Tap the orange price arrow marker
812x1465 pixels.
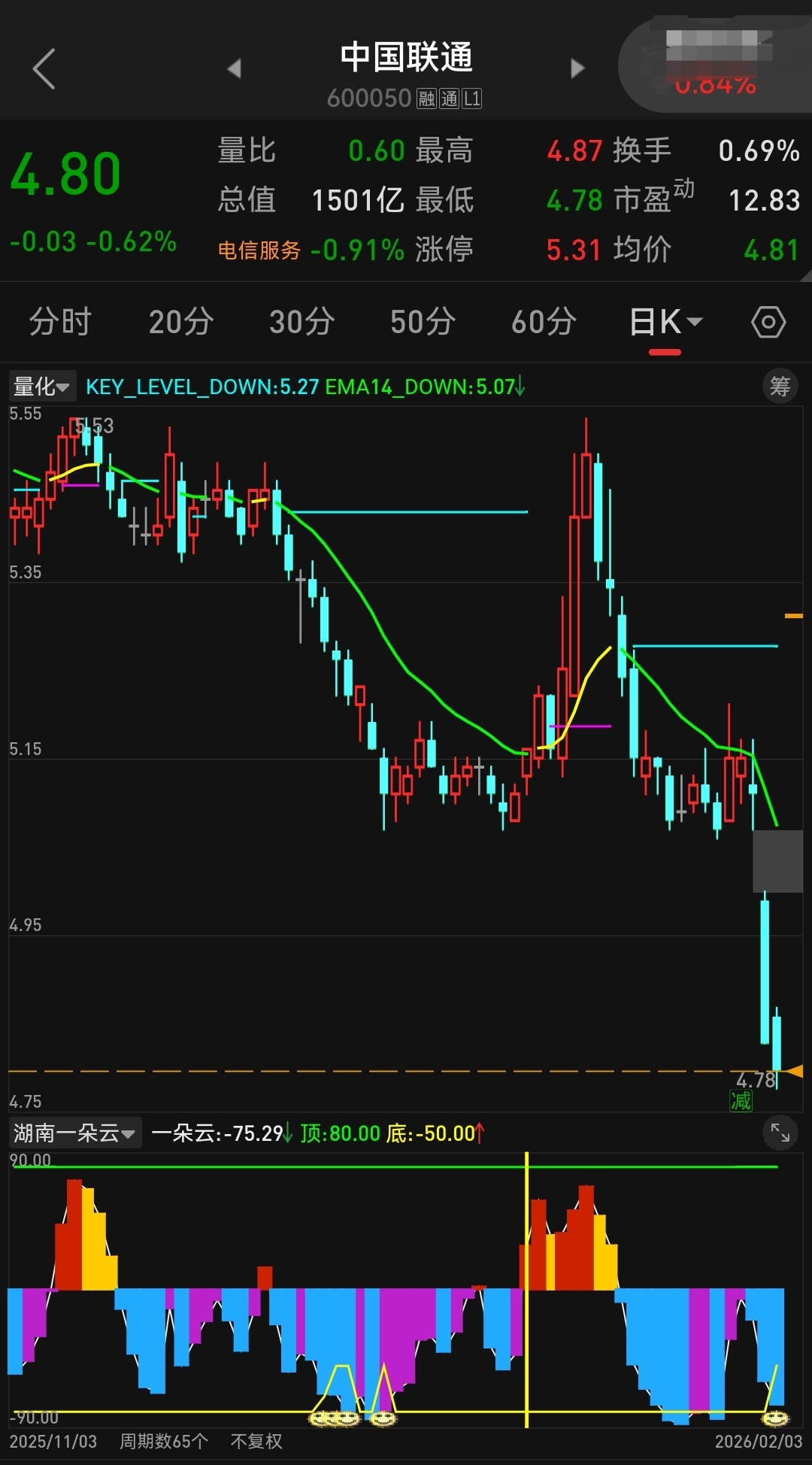coord(794,1071)
